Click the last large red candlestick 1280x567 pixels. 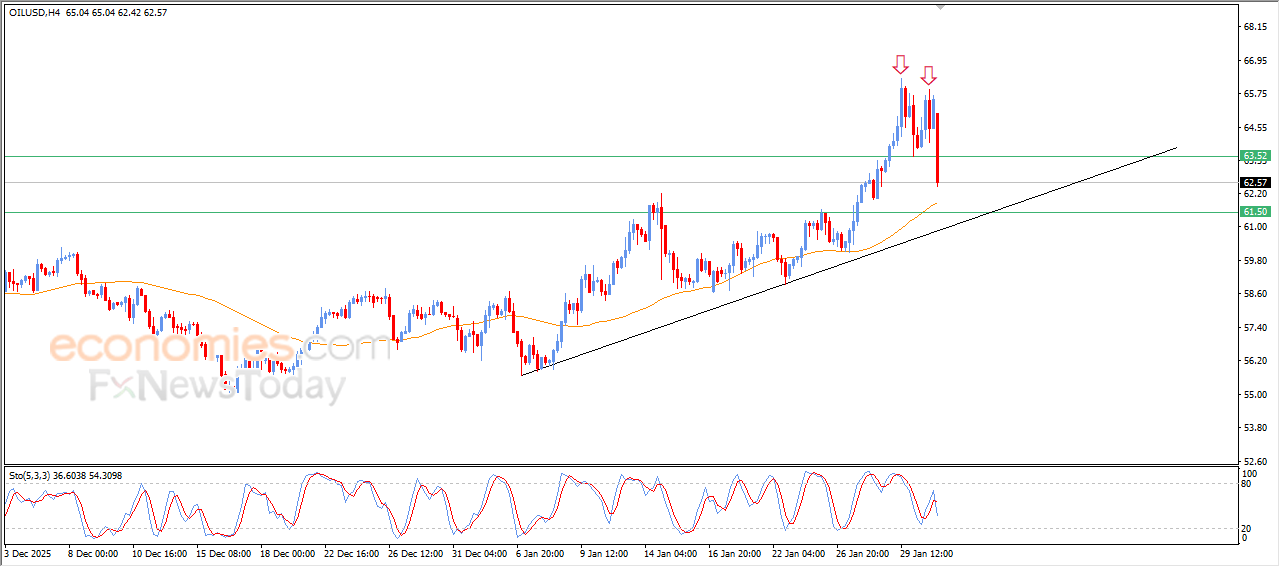937,148
